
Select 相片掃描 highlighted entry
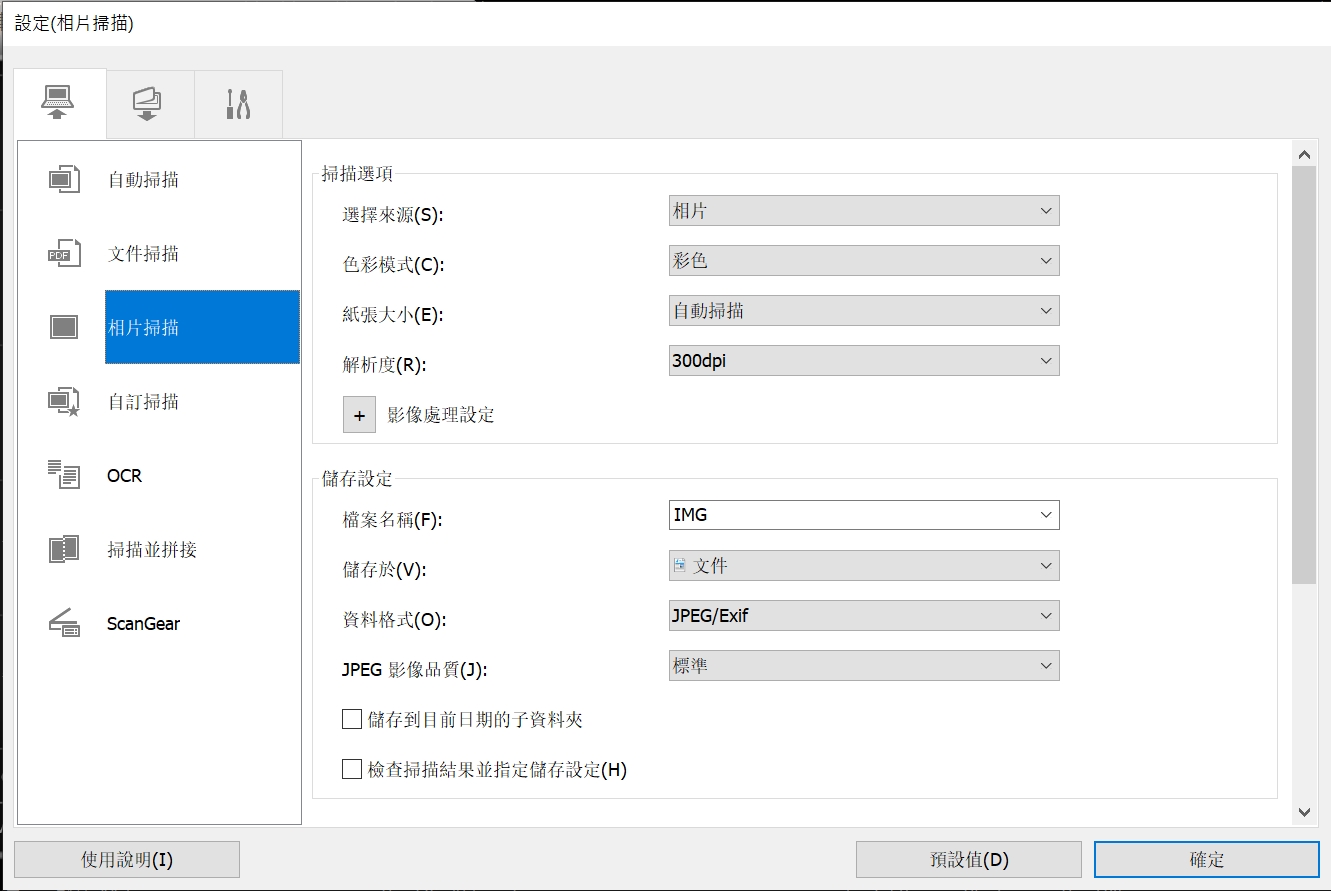pos(202,327)
